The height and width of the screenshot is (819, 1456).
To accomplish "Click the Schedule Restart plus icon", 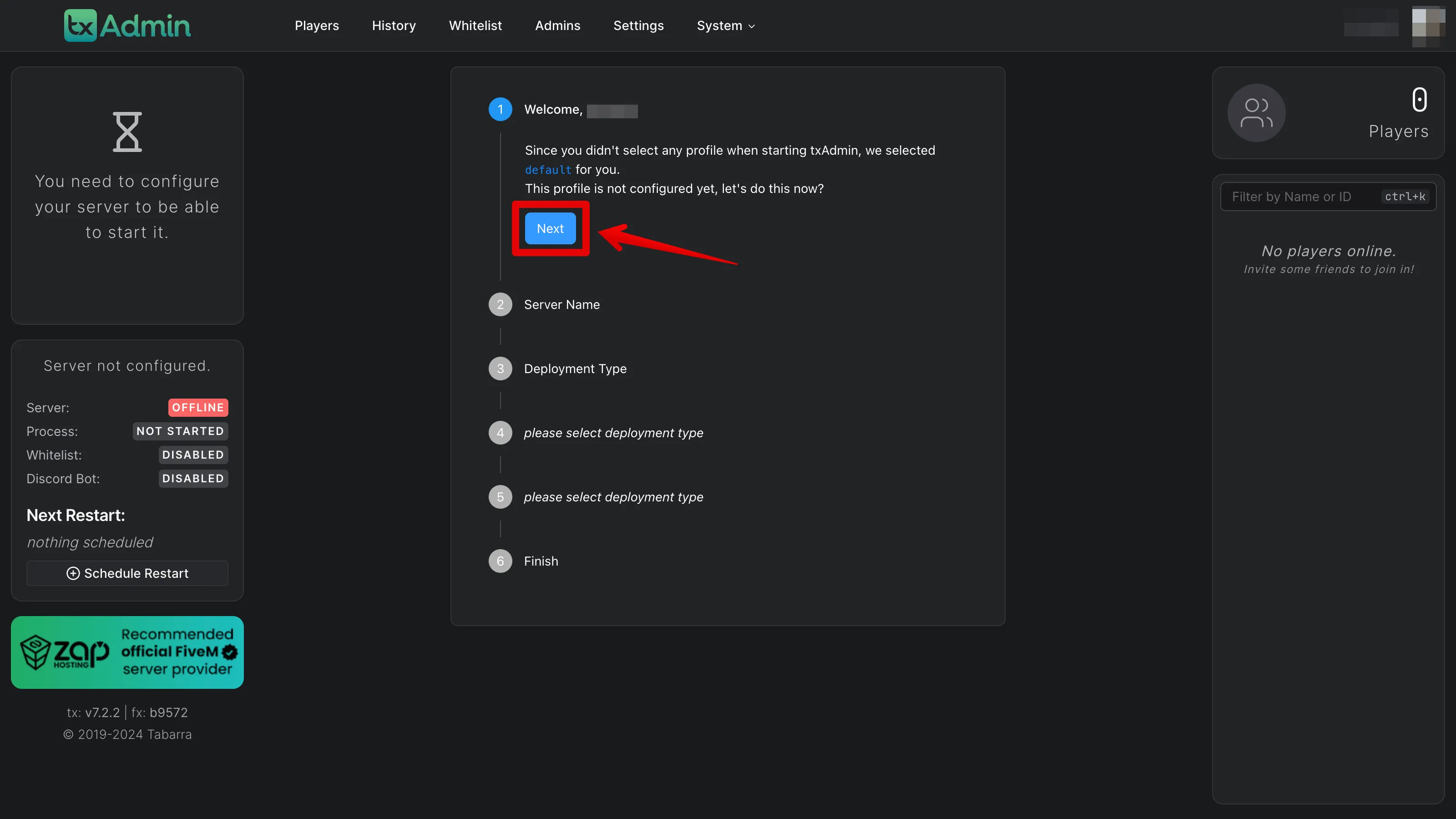I will [72, 573].
